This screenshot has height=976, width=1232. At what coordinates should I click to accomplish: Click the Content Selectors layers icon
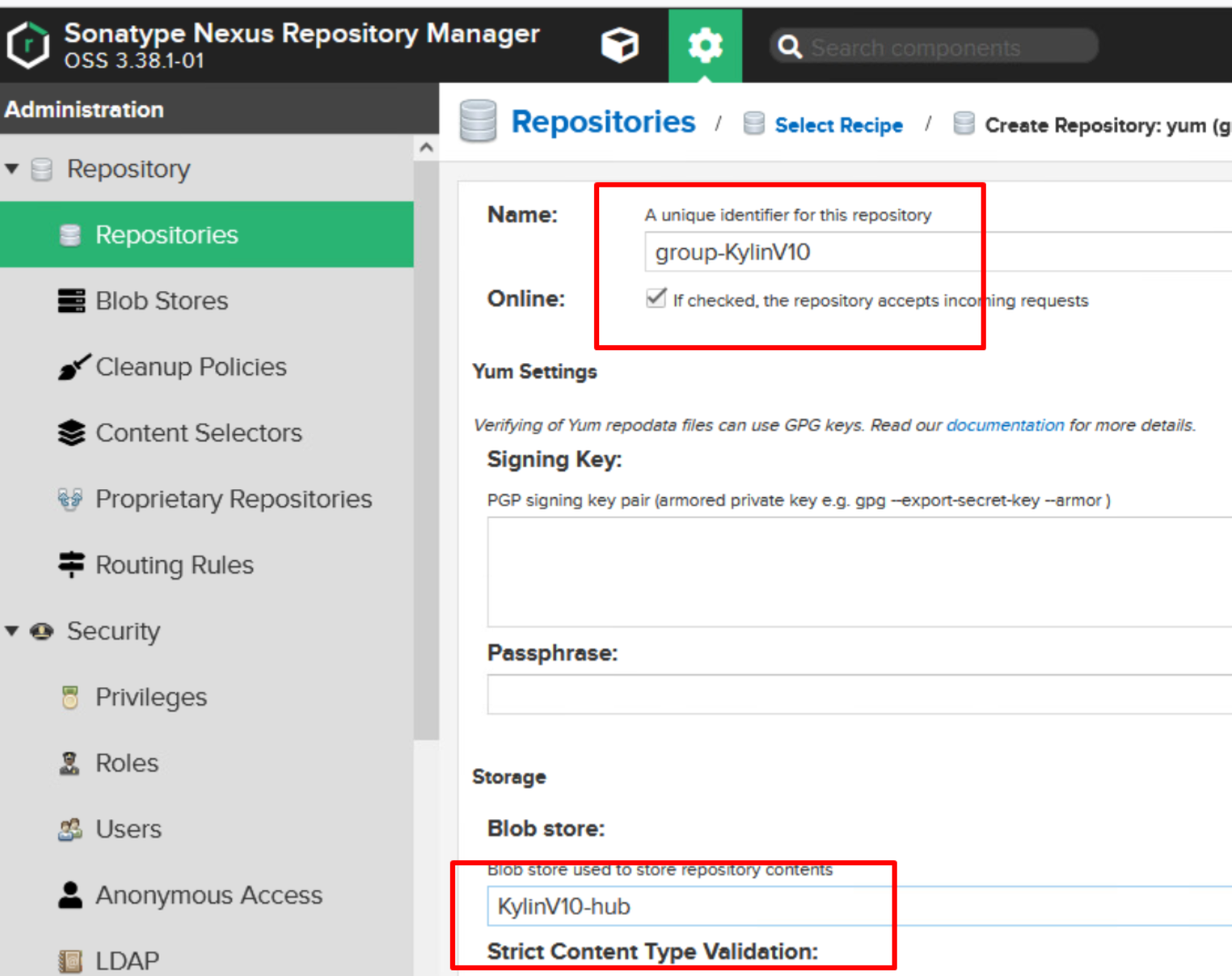tap(71, 433)
